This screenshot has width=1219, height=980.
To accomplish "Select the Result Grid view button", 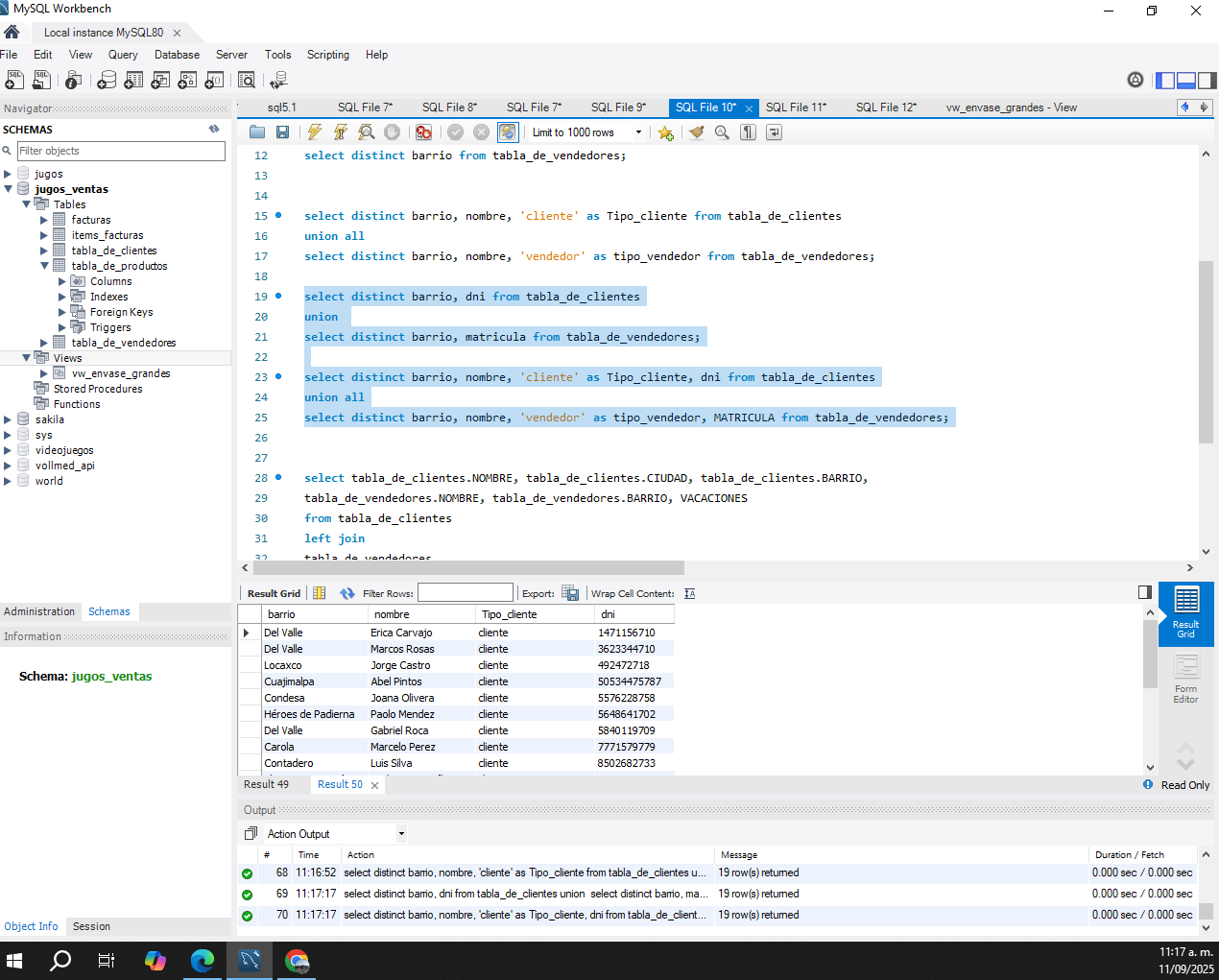I will [x=1186, y=613].
